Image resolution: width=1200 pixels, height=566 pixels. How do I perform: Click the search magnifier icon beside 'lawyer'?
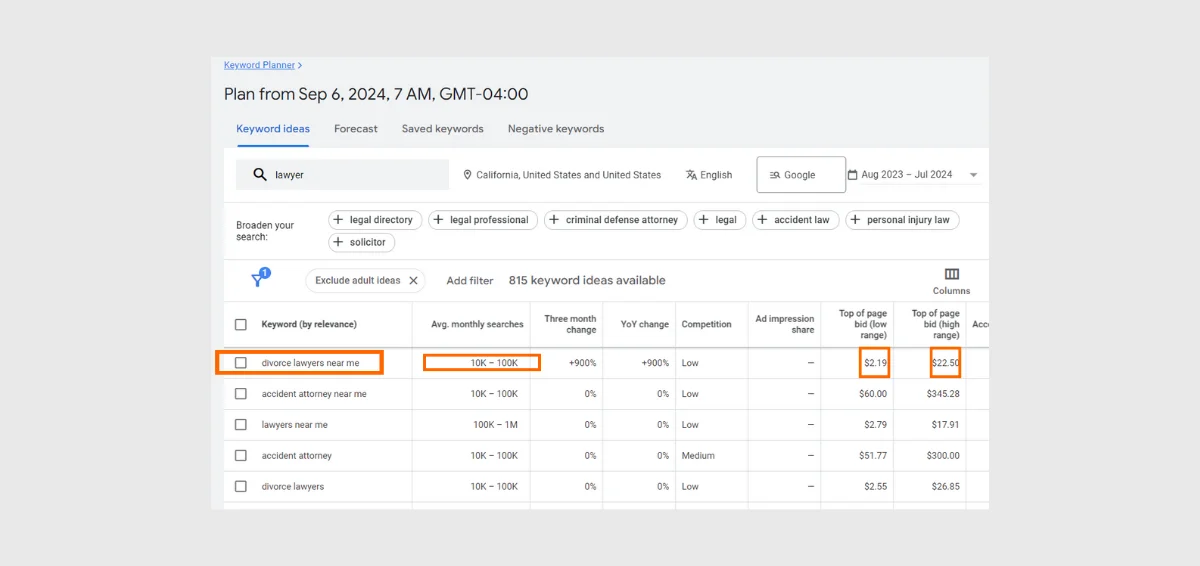tap(260, 175)
